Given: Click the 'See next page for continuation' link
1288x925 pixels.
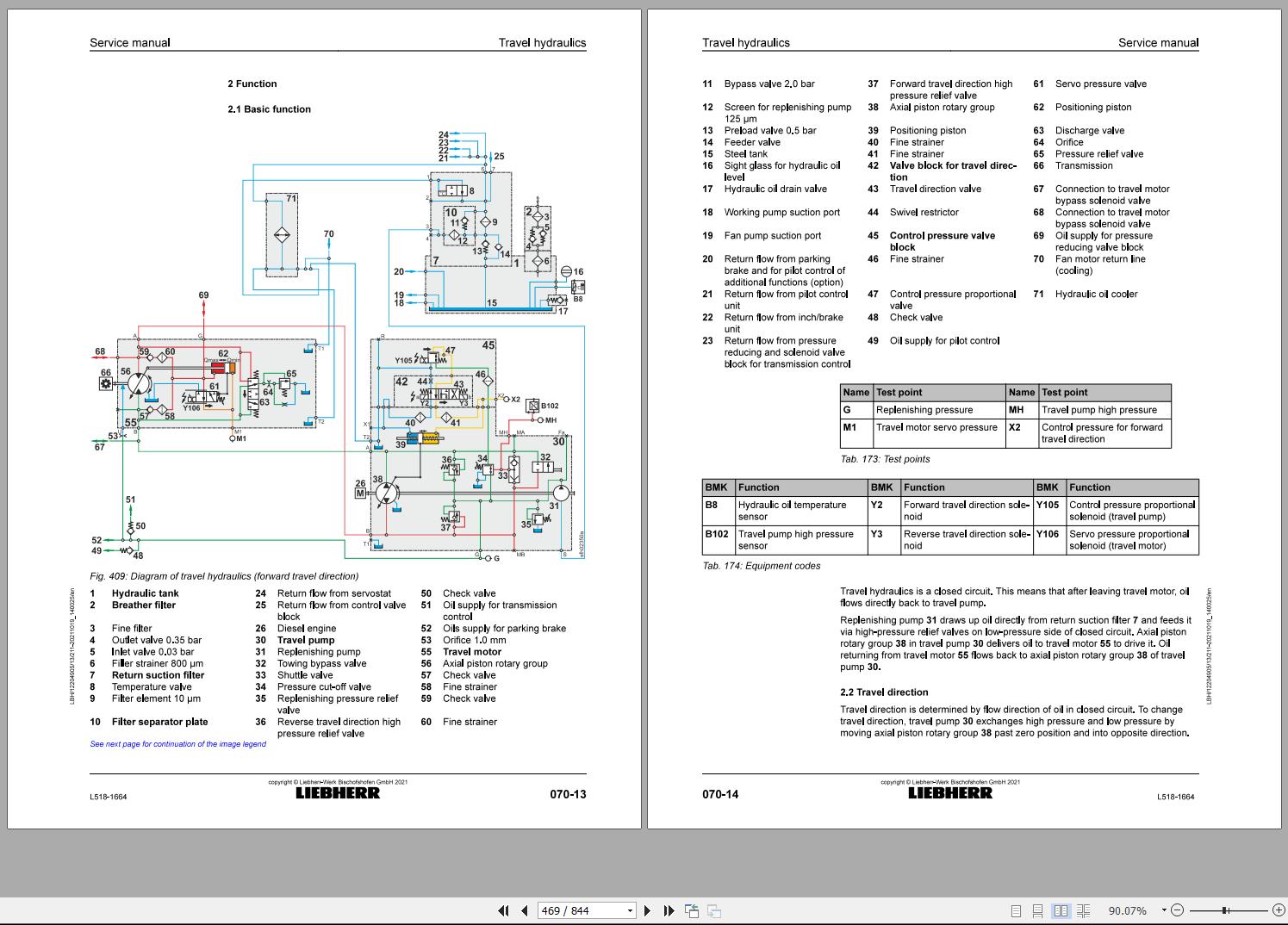Looking at the screenshot, I should point(178,744).
